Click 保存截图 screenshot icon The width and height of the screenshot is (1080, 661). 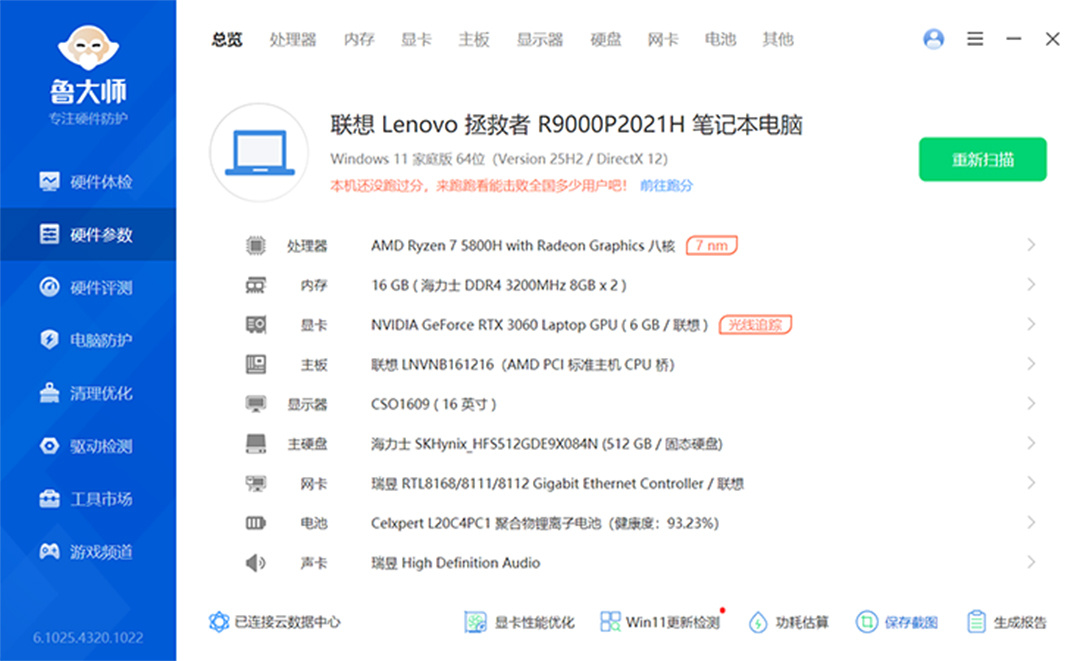pyautogui.click(x=866, y=622)
